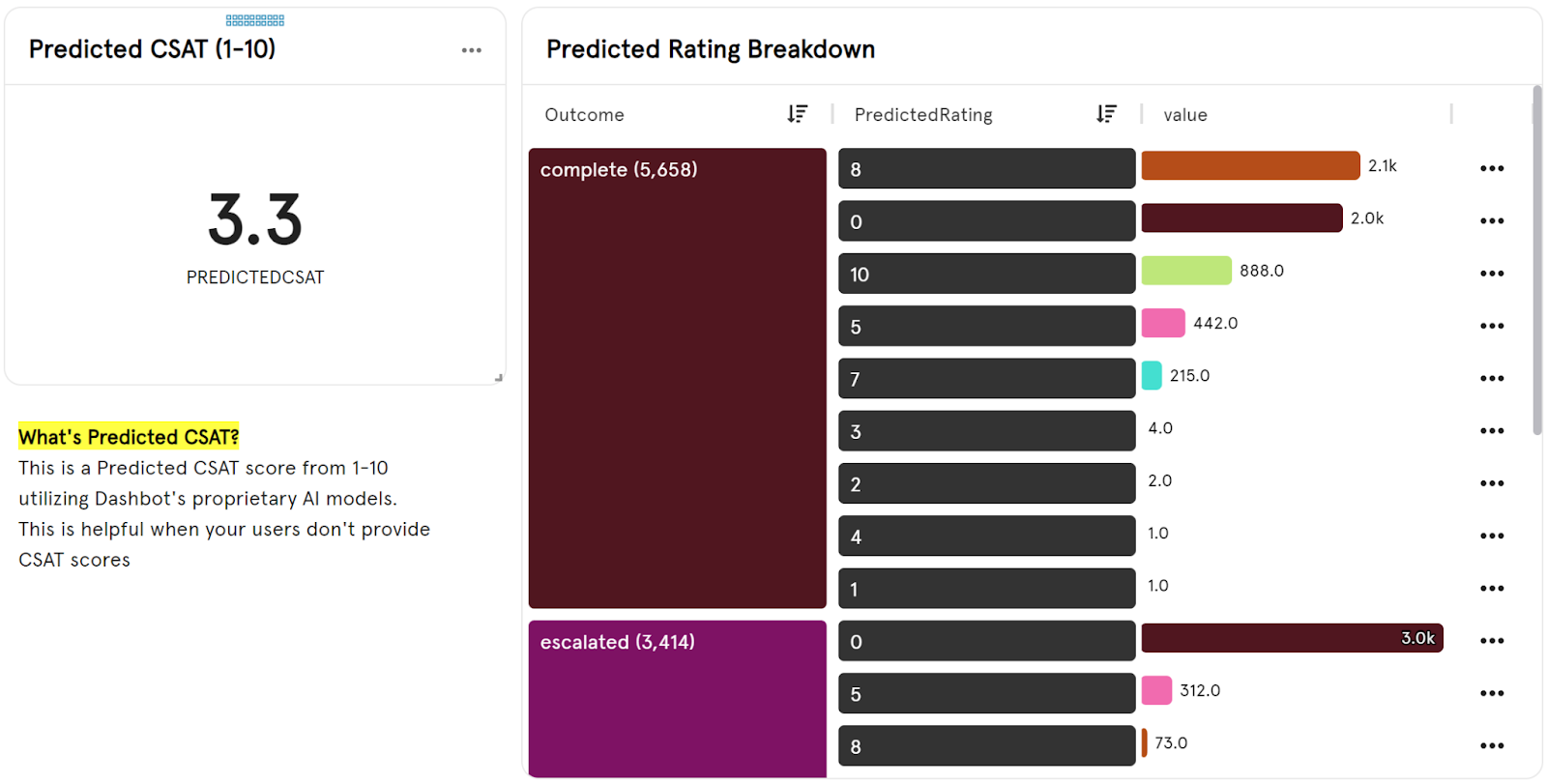The width and height of the screenshot is (1547, 784).
Task: Click the light green 888.0 bar
Action: tap(1186, 271)
